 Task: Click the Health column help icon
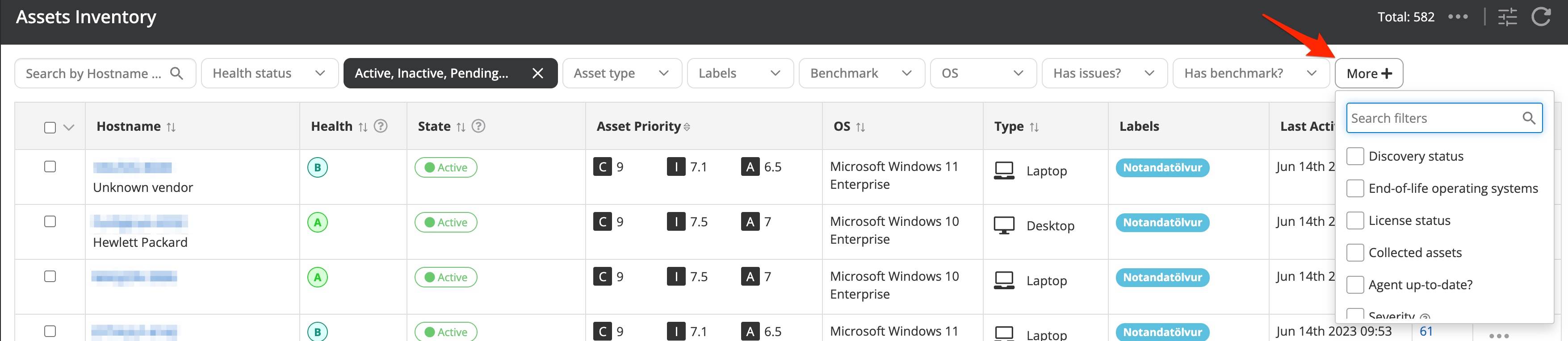[x=381, y=126]
